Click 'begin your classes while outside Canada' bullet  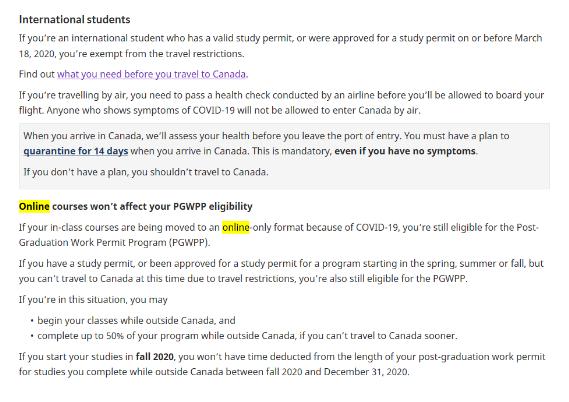tap(136, 321)
